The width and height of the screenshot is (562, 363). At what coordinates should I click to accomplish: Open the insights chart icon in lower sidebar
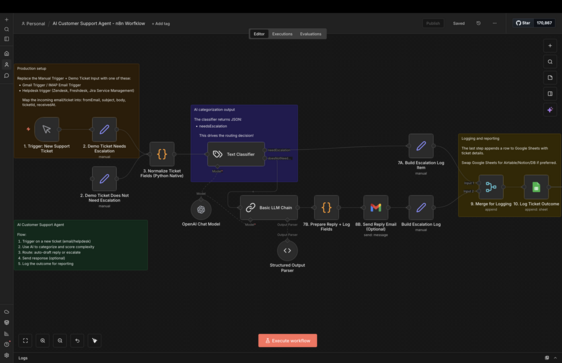(x=6, y=334)
